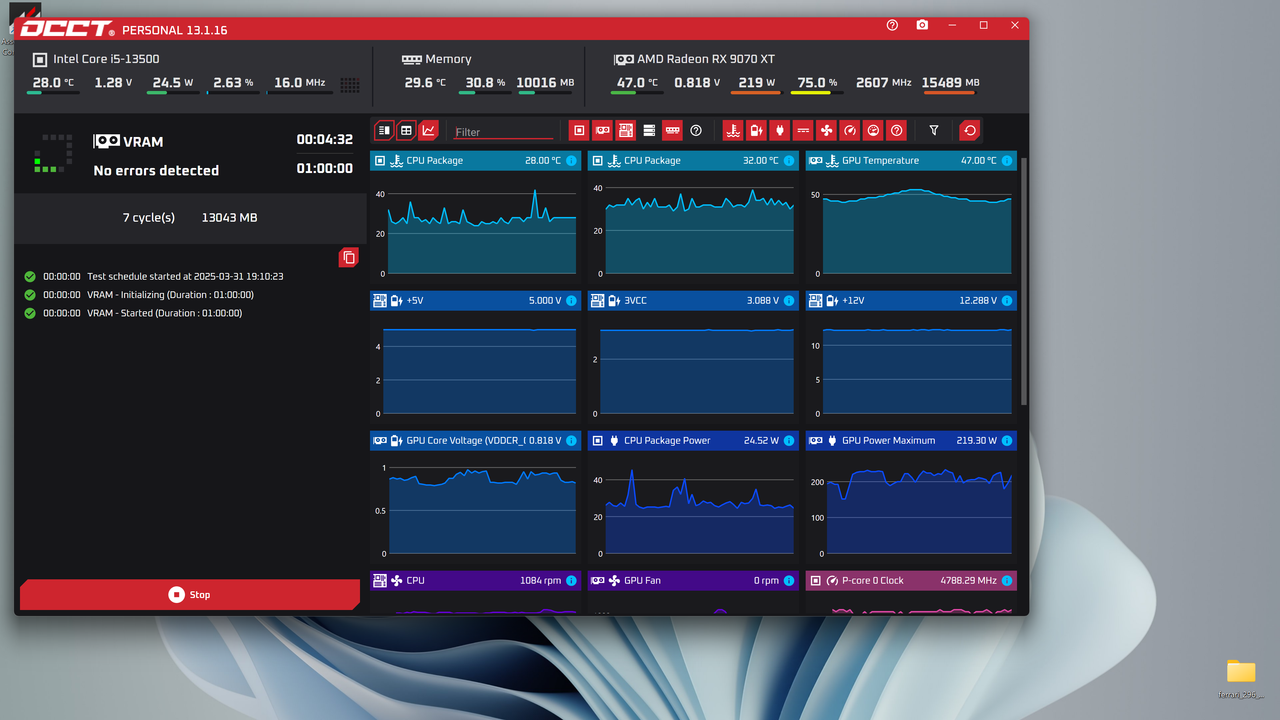This screenshot has width=1280, height=720.
Task: Toggle the memory sensor filter
Action: click(x=672, y=130)
